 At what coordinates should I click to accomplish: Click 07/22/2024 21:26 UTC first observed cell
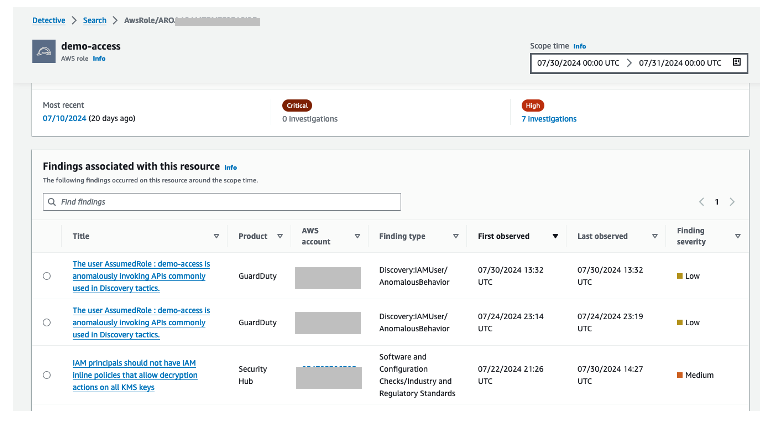(x=511, y=375)
